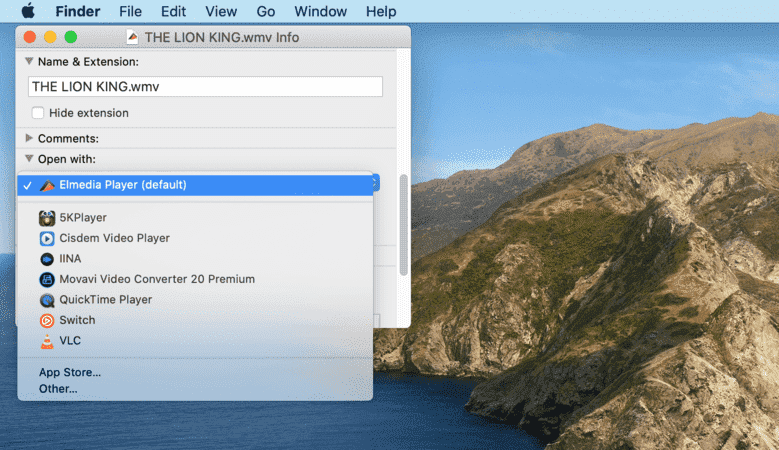Click the checkmark beside Elmedia Player
Screen dimensions: 779x450
coord(27,185)
